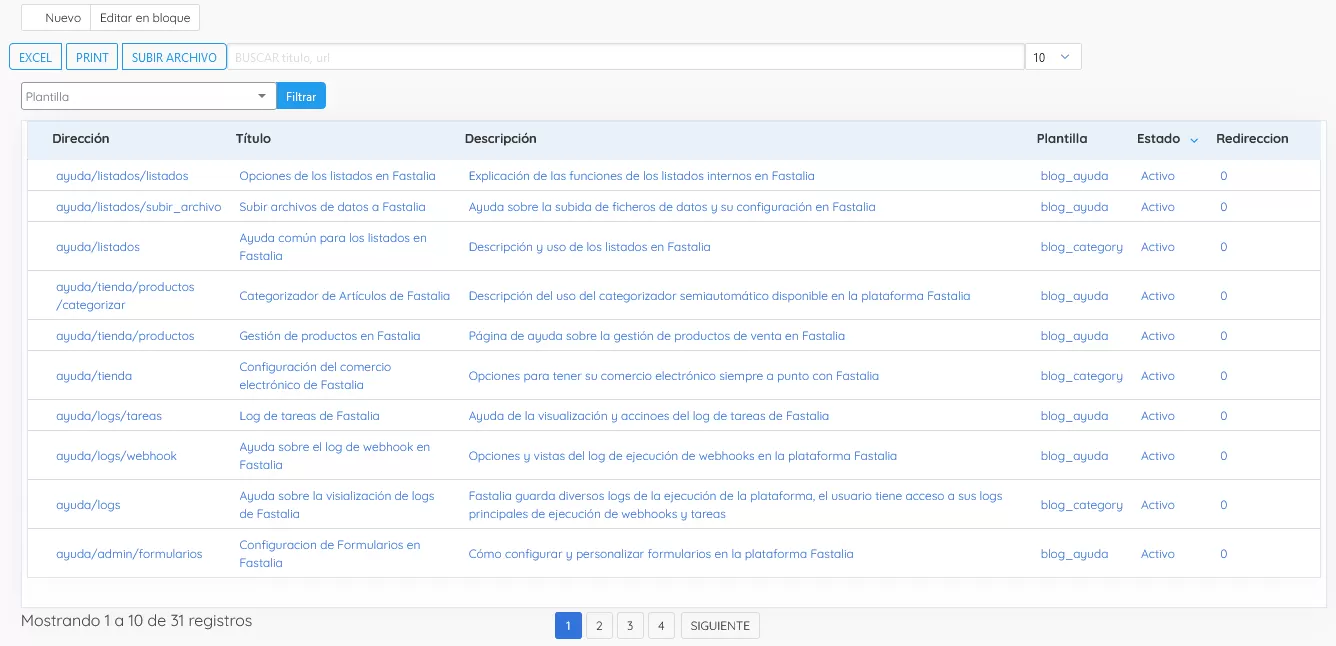Click title Ayuda sobre la visialización de logs
This screenshot has height=646, width=1336.
pyautogui.click(x=337, y=505)
